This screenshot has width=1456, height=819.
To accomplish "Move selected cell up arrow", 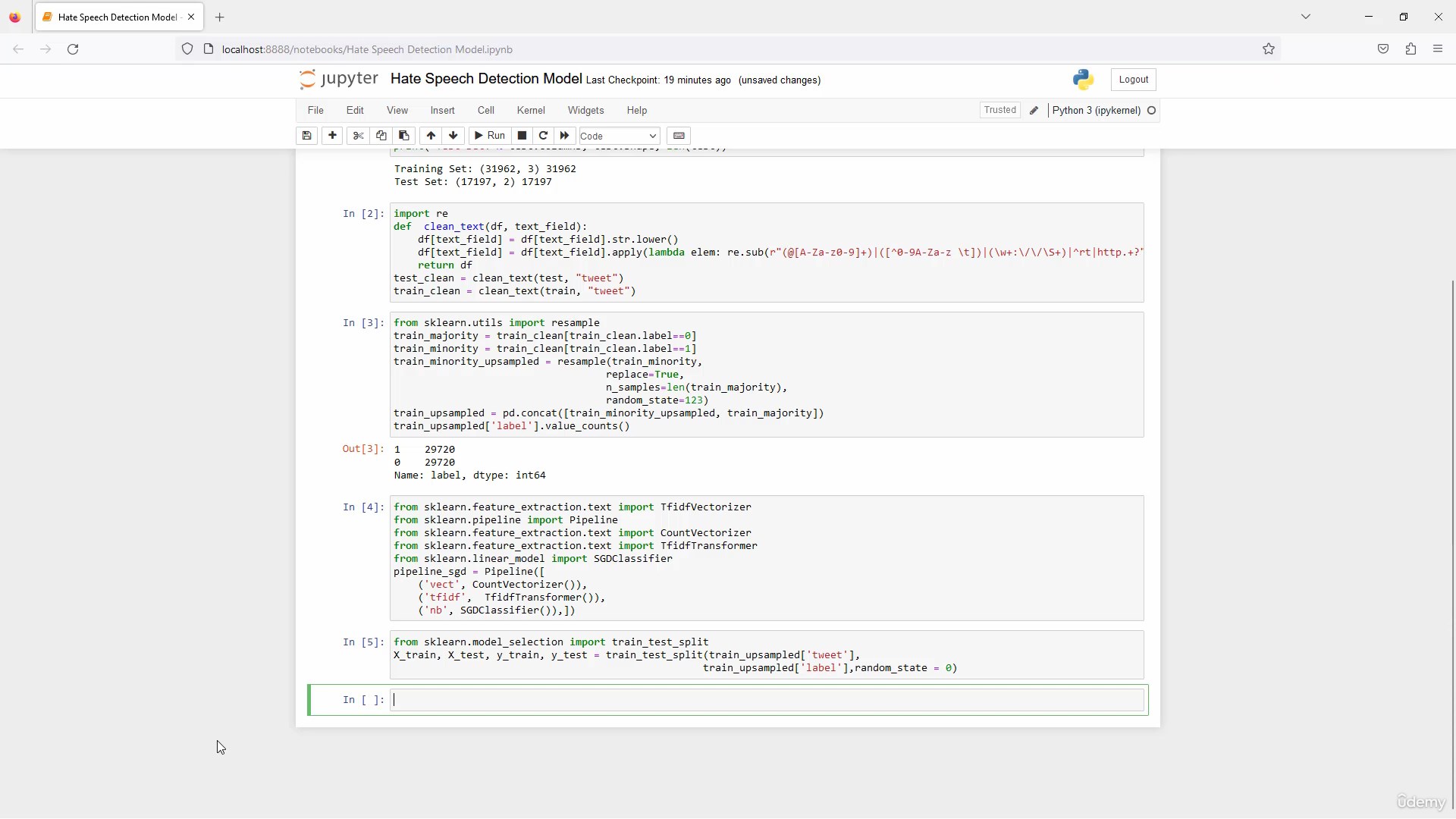I will pos(431,136).
